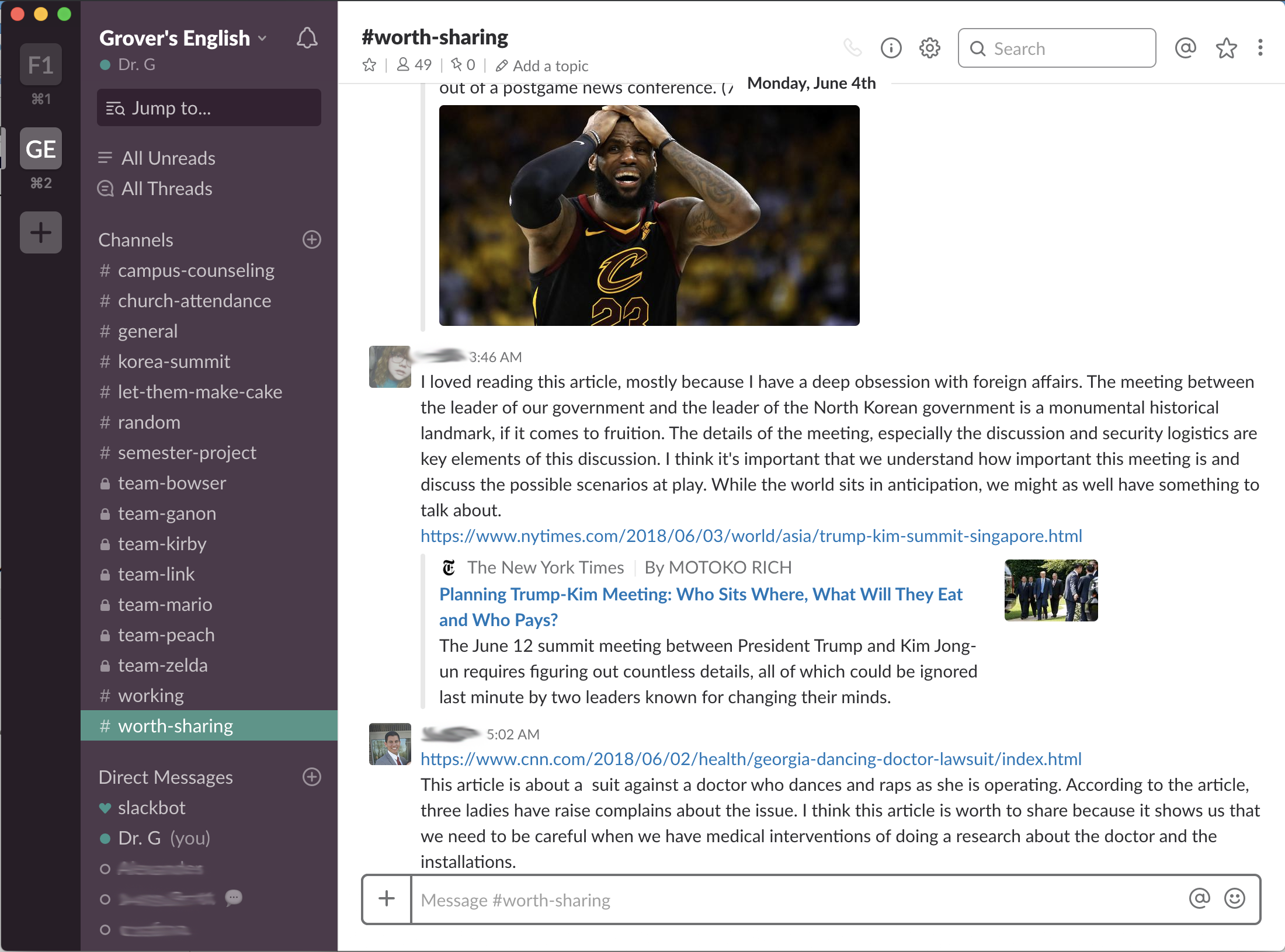Click Message #worth-sharing input box
This screenshot has width=1285, height=952.
point(797,899)
